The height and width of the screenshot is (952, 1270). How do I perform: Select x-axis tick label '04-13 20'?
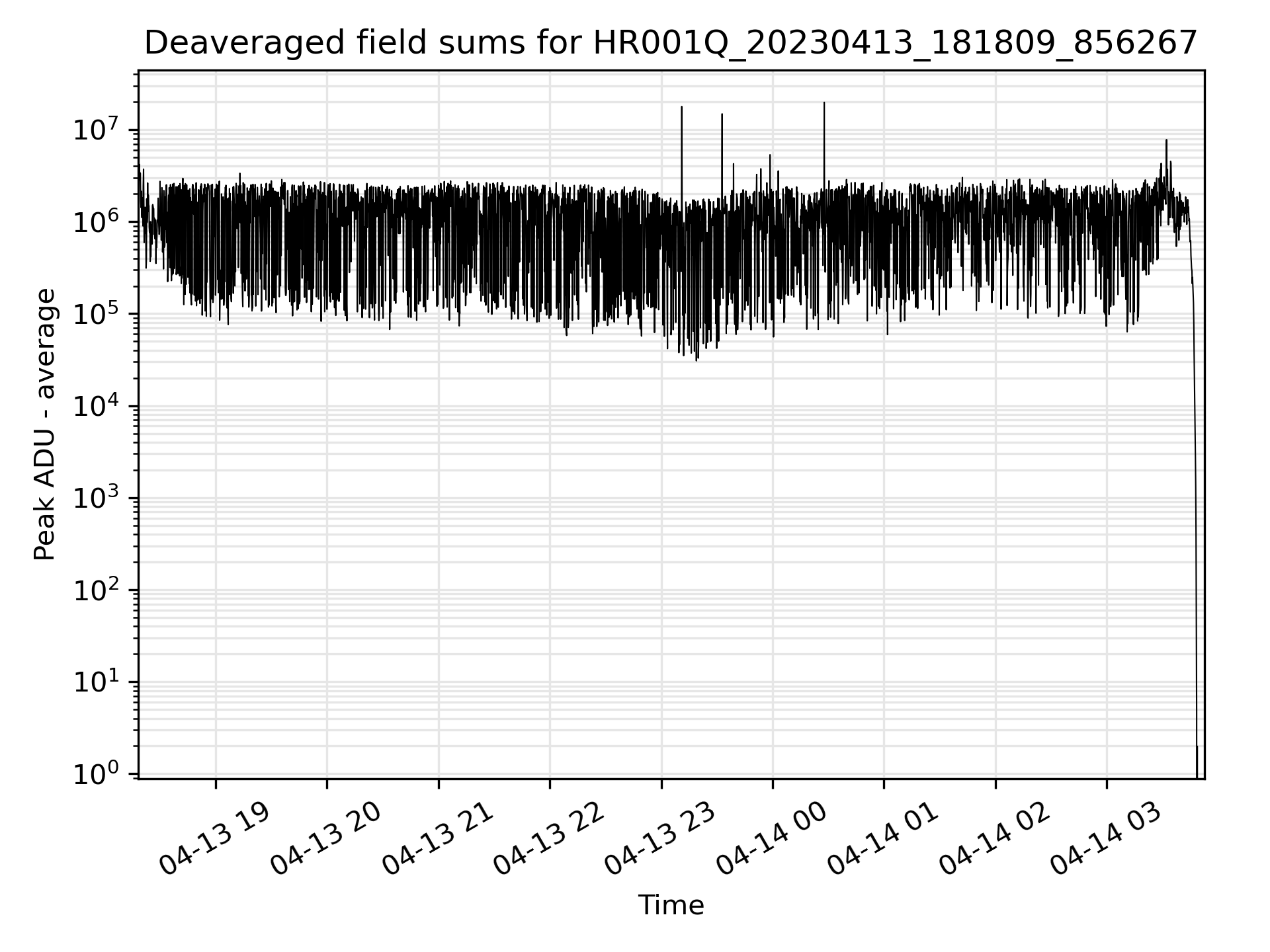tap(326, 839)
